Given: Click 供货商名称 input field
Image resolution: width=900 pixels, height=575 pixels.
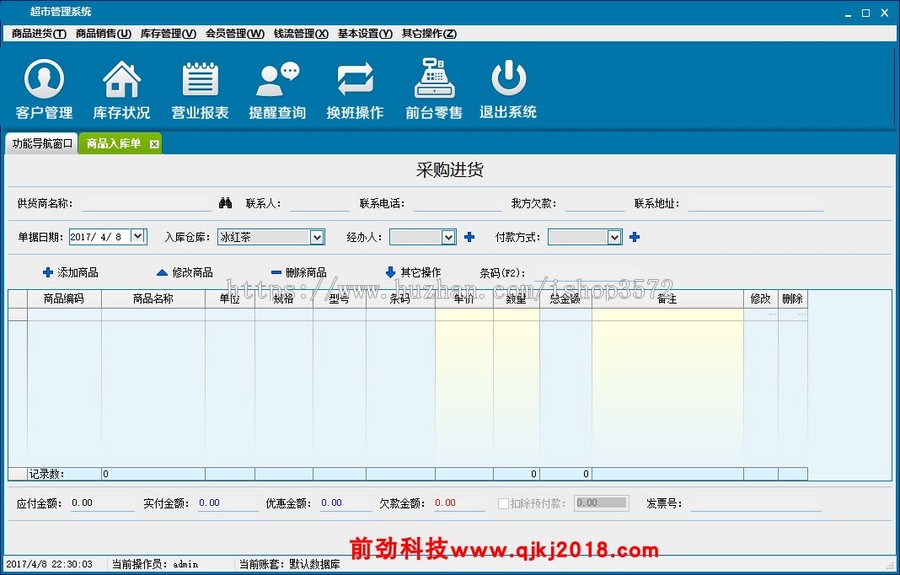Looking at the screenshot, I should pos(146,203).
